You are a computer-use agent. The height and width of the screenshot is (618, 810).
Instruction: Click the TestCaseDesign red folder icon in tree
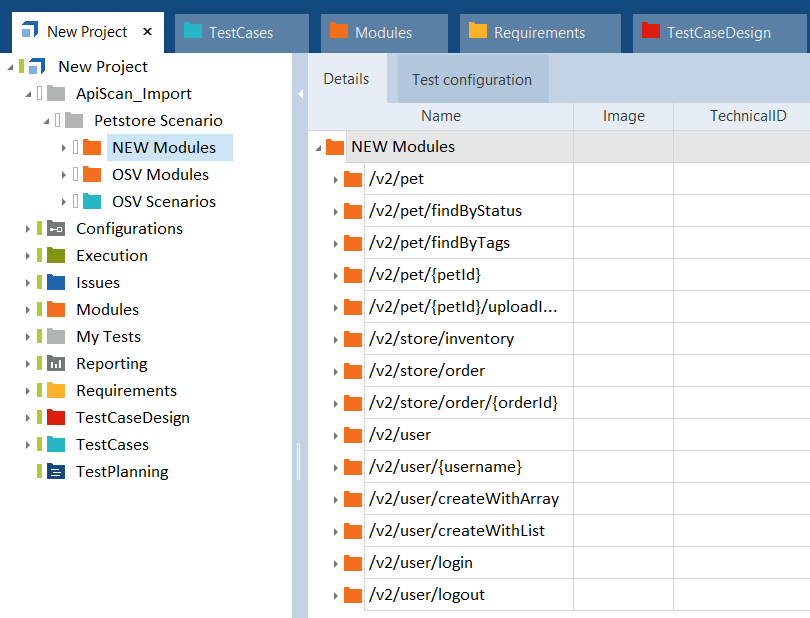click(x=56, y=417)
